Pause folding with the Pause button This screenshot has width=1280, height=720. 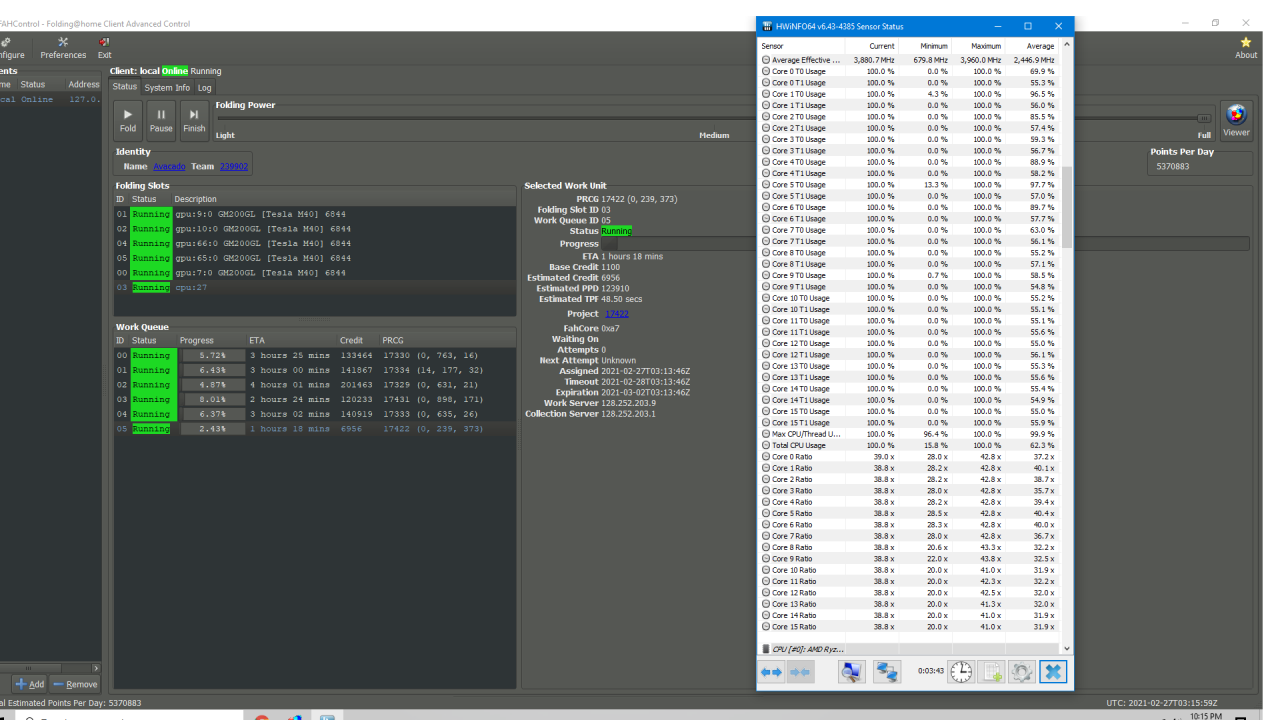point(161,119)
